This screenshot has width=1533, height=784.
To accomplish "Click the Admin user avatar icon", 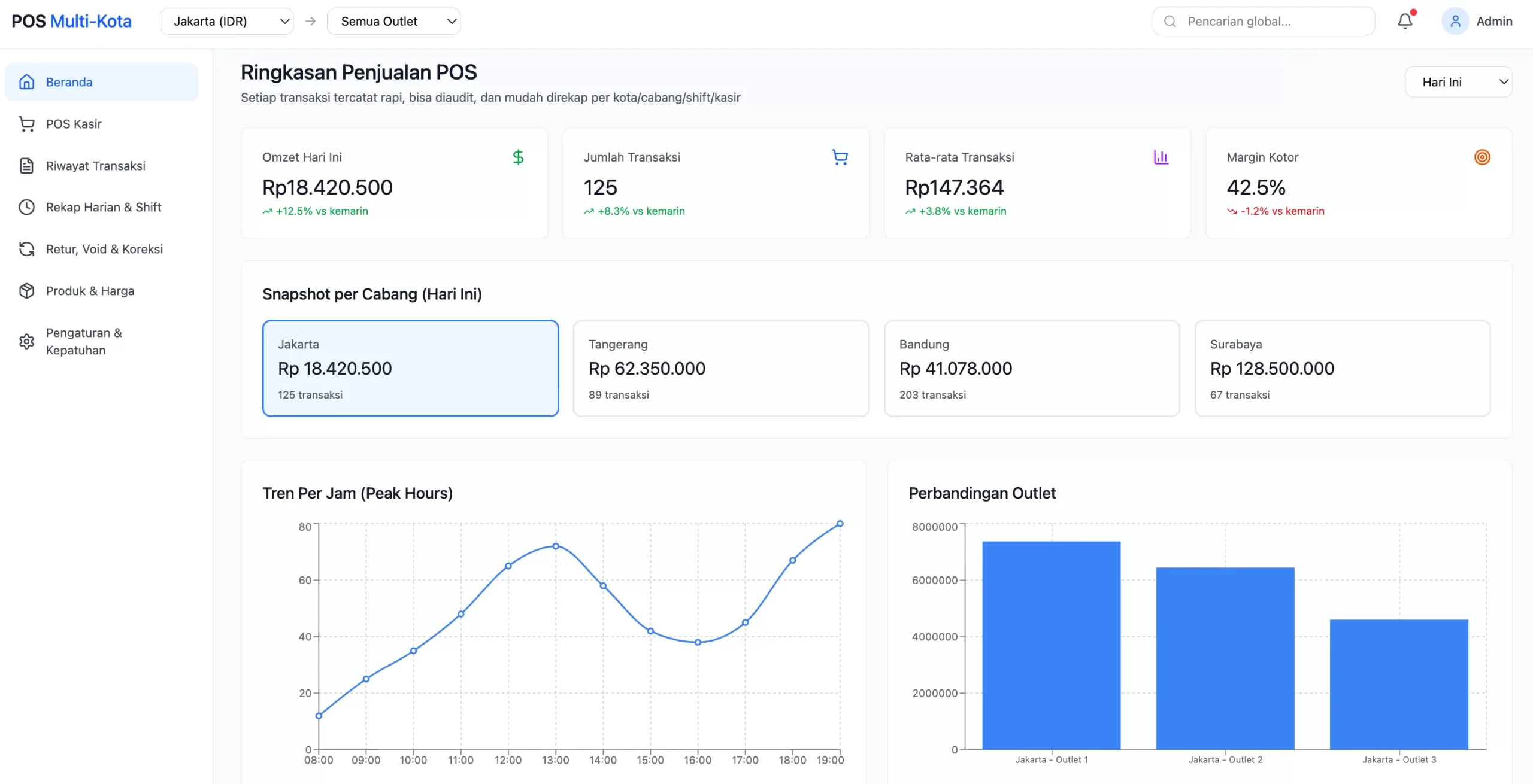I will tap(1455, 22).
